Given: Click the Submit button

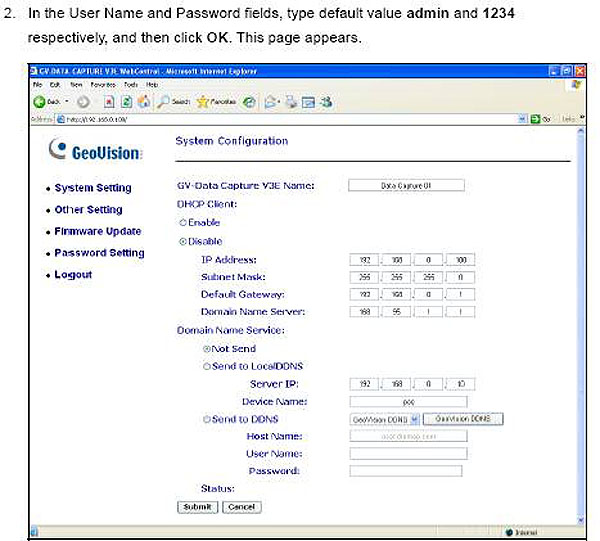Looking at the screenshot, I should point(197,507).
